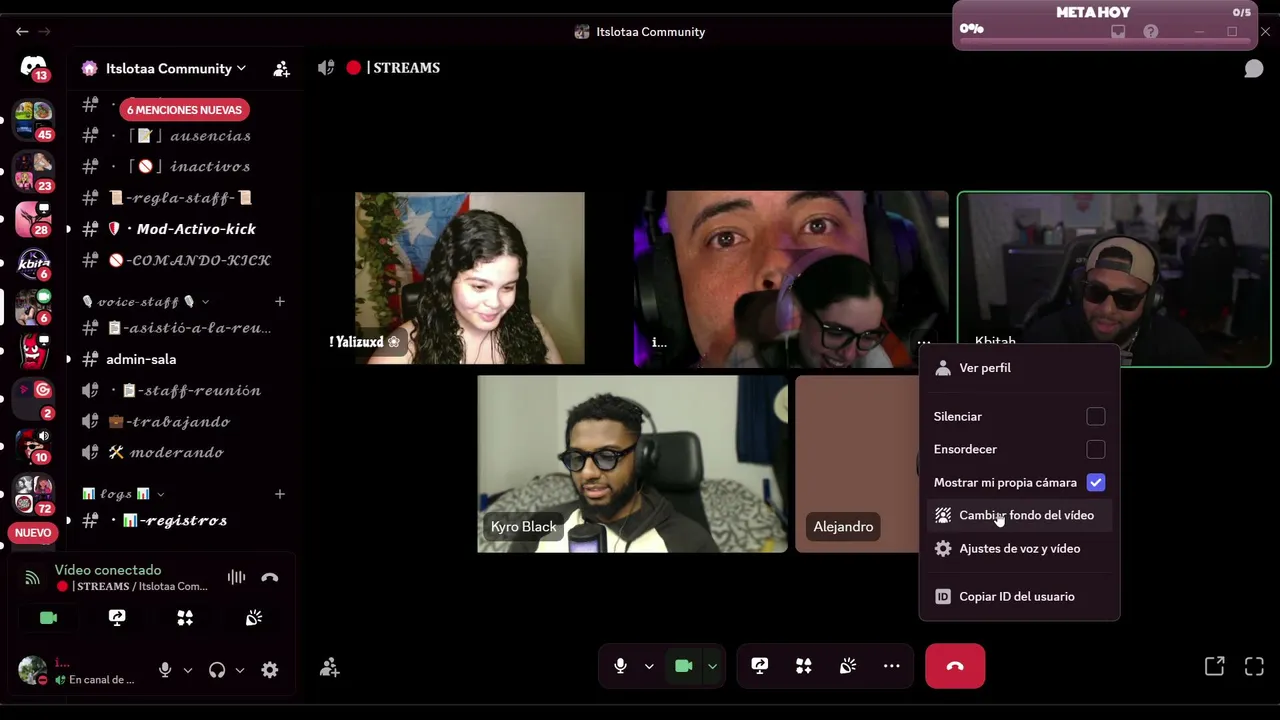This screenshot has width=1280, height=720.
Task: Open the red devil face server
Action: (x=33, y=351)
